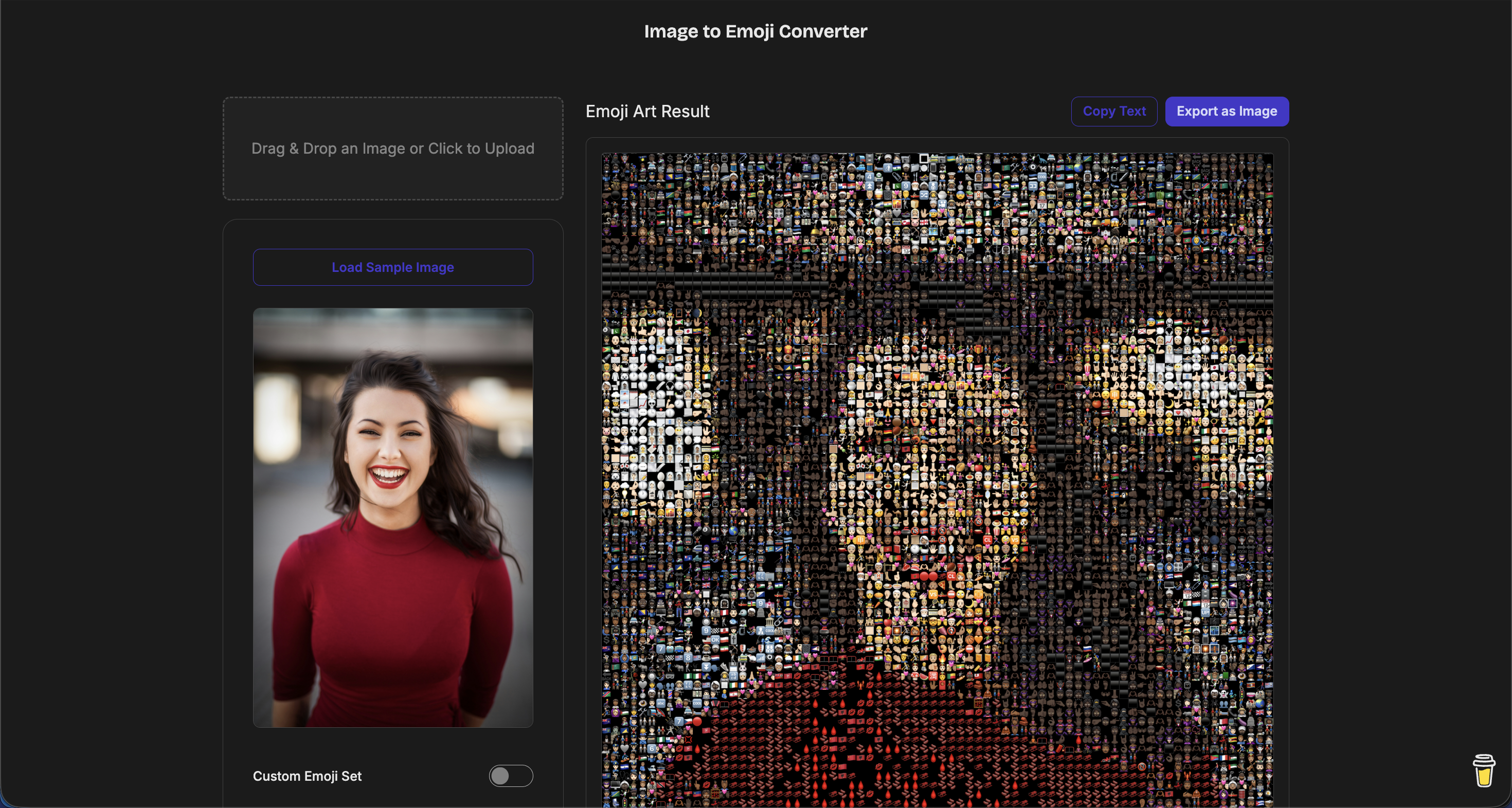1512x808 pixels.
Task: Click the Image to Emoji Converter title
Action: click(755, 31)
